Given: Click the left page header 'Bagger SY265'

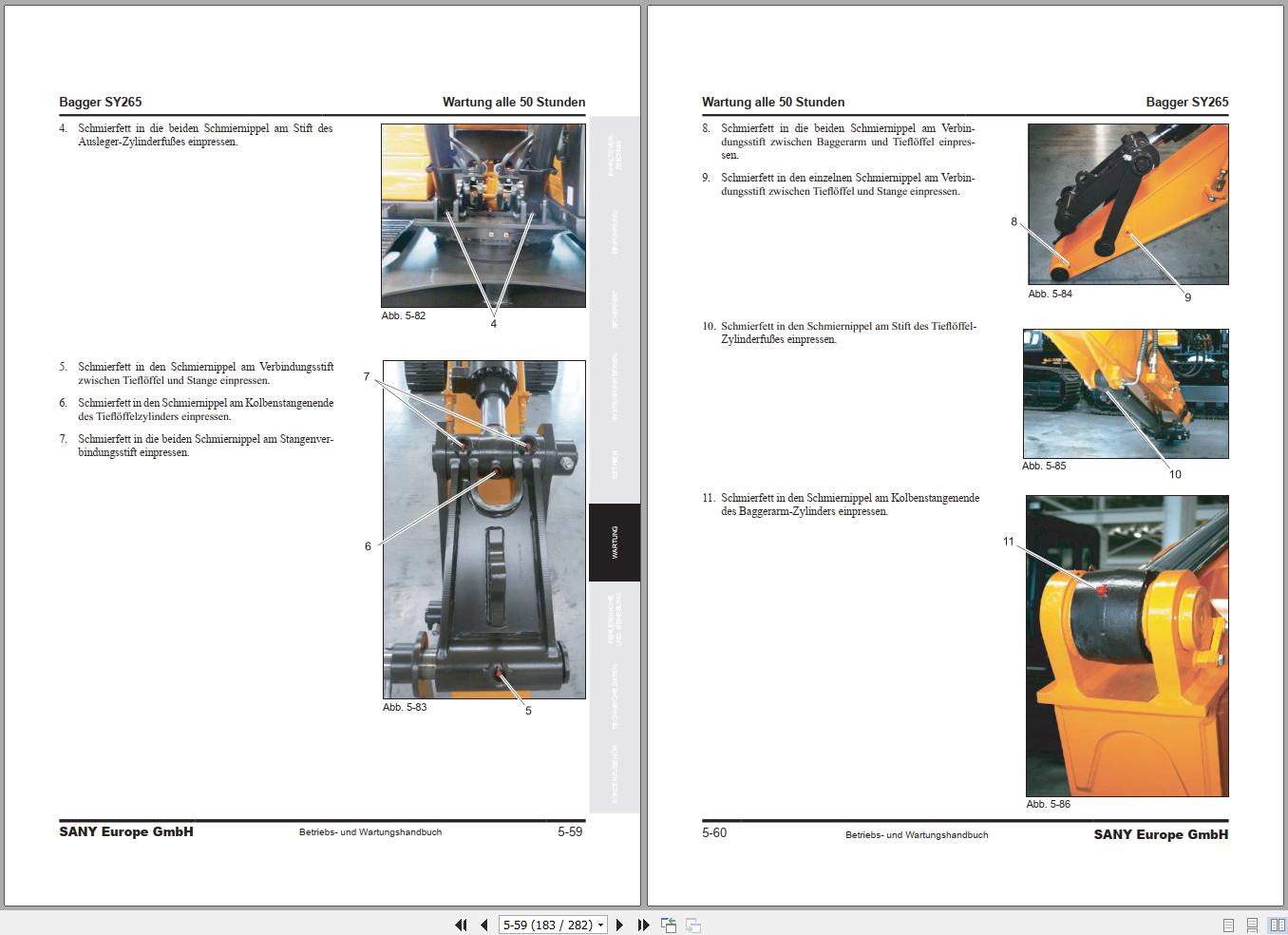Looking at the screenshot, I should point(101,102).
